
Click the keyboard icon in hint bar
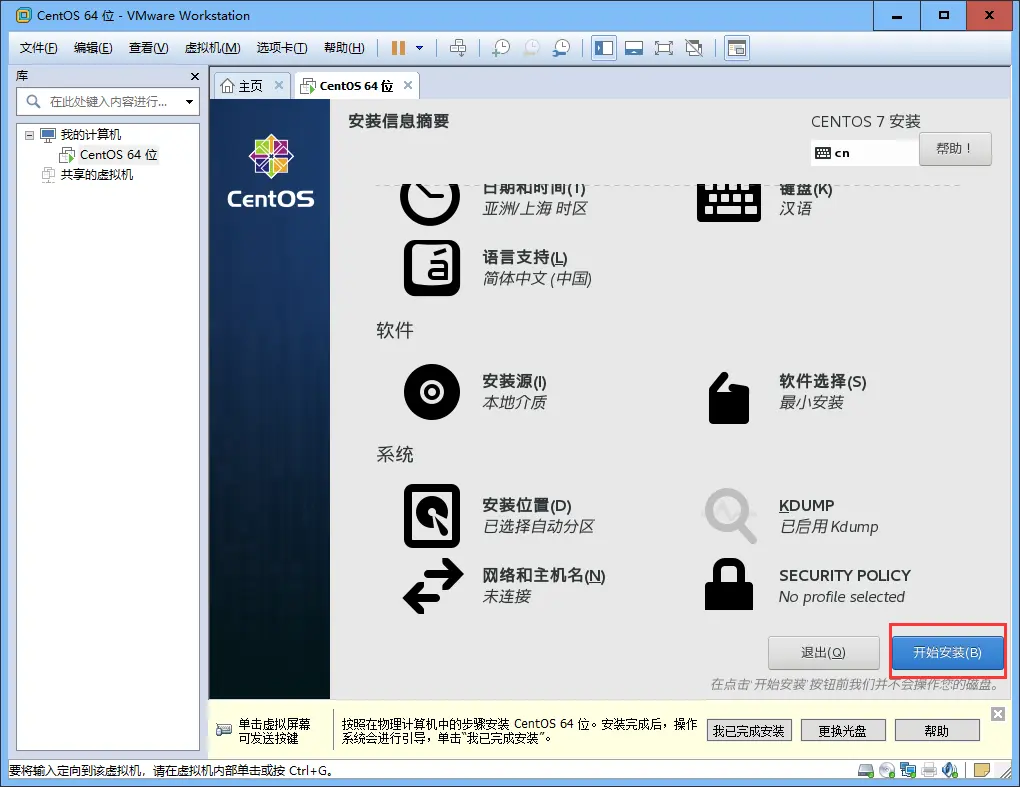(x=224, y=730)
